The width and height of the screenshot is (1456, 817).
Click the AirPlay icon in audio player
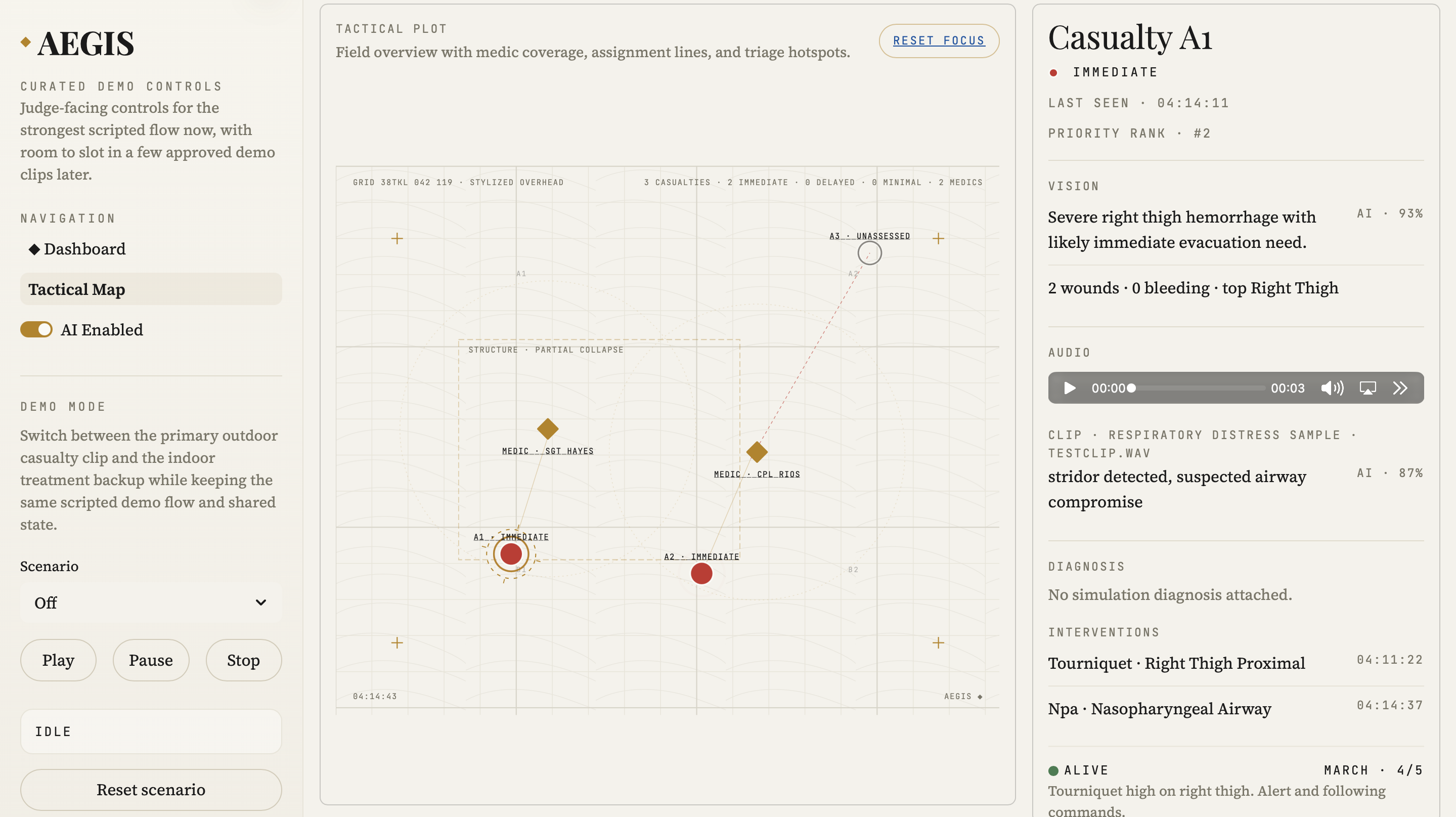coord(1367,388)
